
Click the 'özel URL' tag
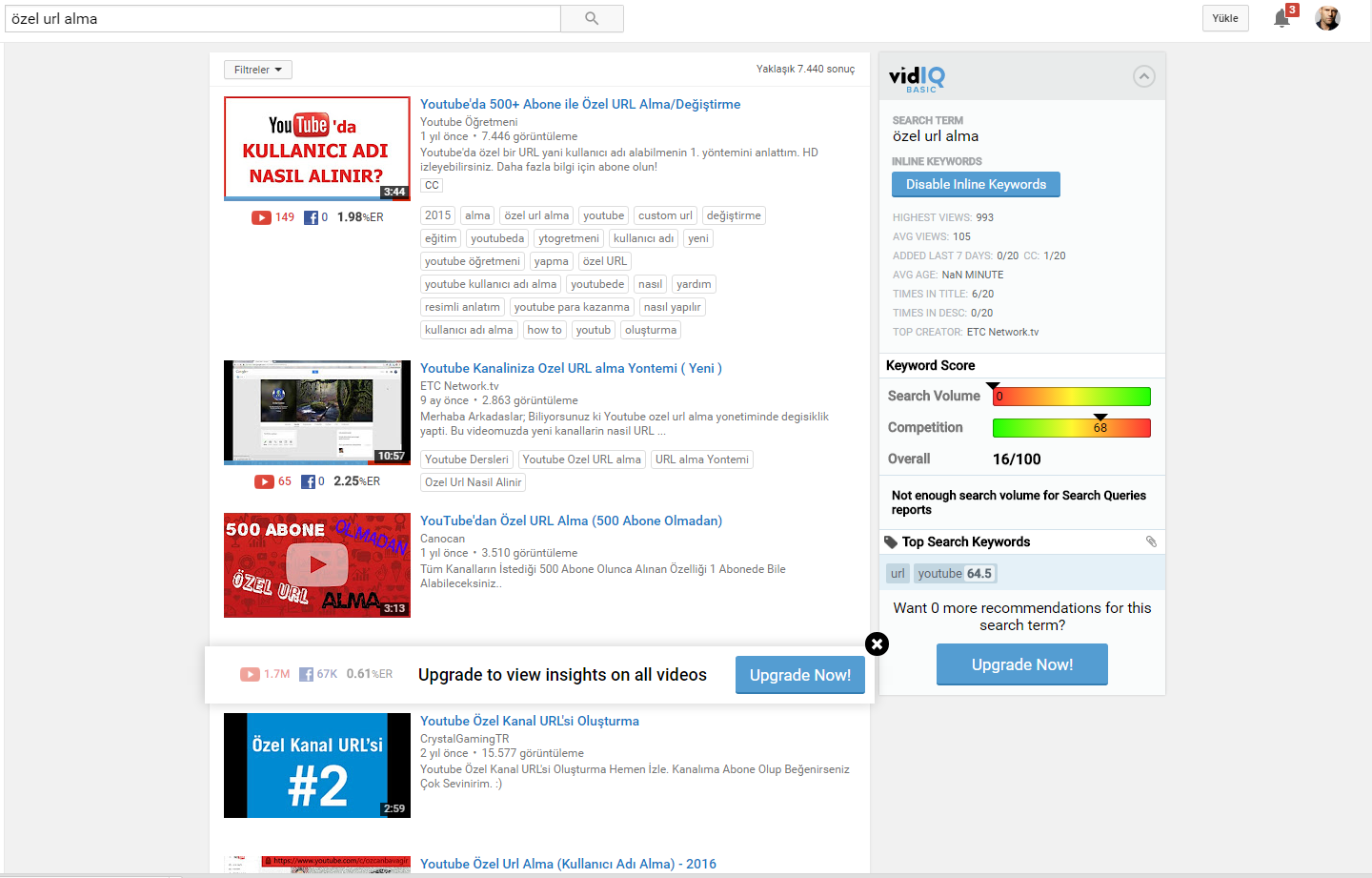point(605,261)
